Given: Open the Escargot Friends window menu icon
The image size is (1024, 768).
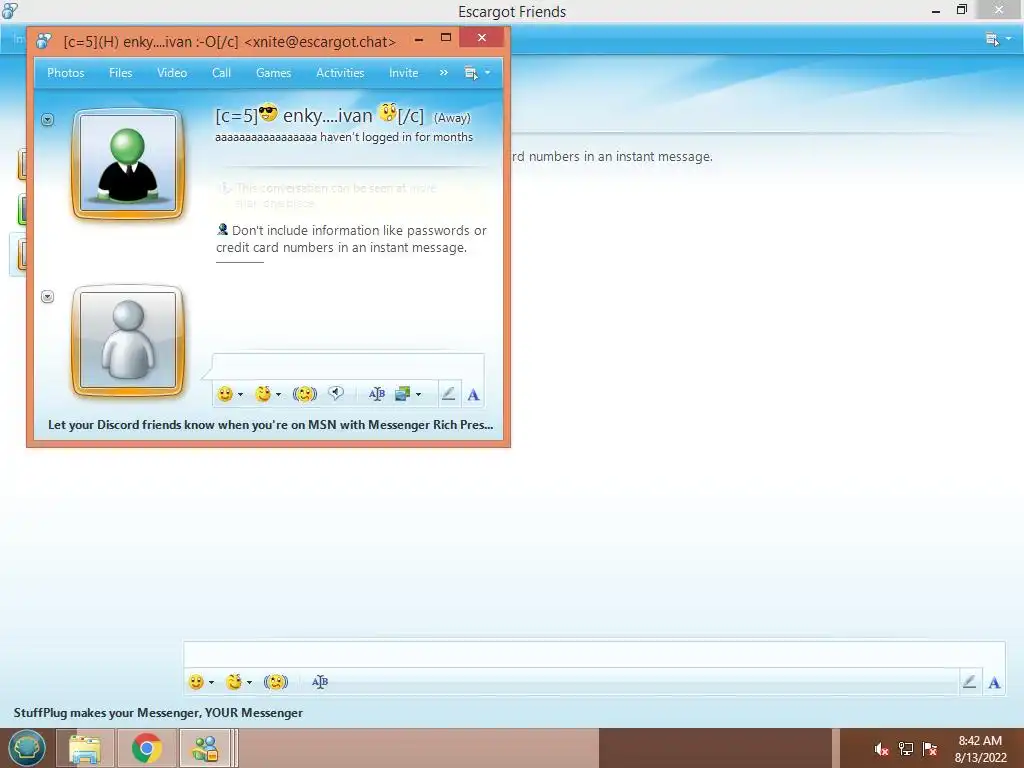Looking at the screenshot, I should click(x=991, y=39).
